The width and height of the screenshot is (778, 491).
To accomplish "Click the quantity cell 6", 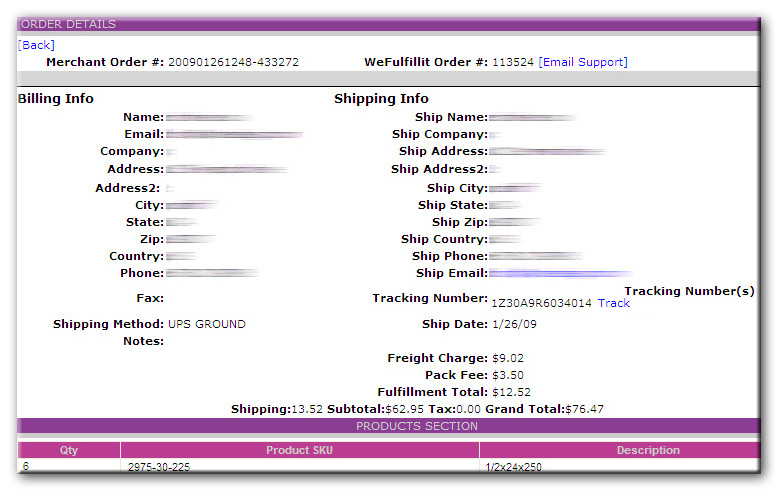I will point(26,466).
